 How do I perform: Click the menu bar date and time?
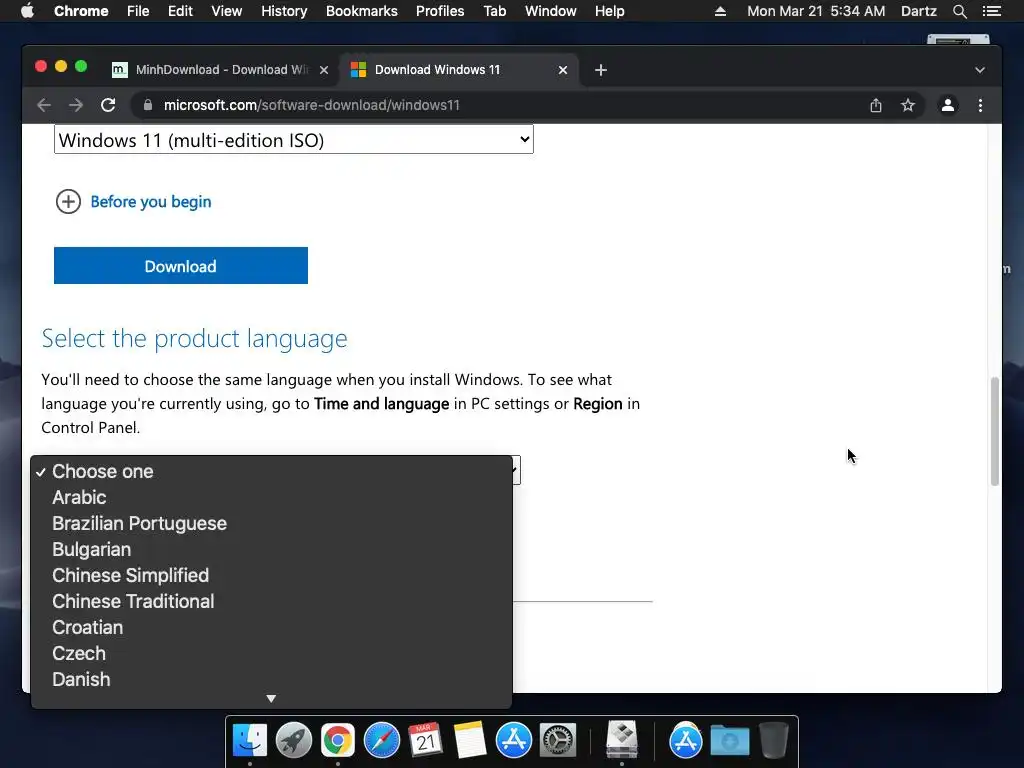(x=816, y=11)
